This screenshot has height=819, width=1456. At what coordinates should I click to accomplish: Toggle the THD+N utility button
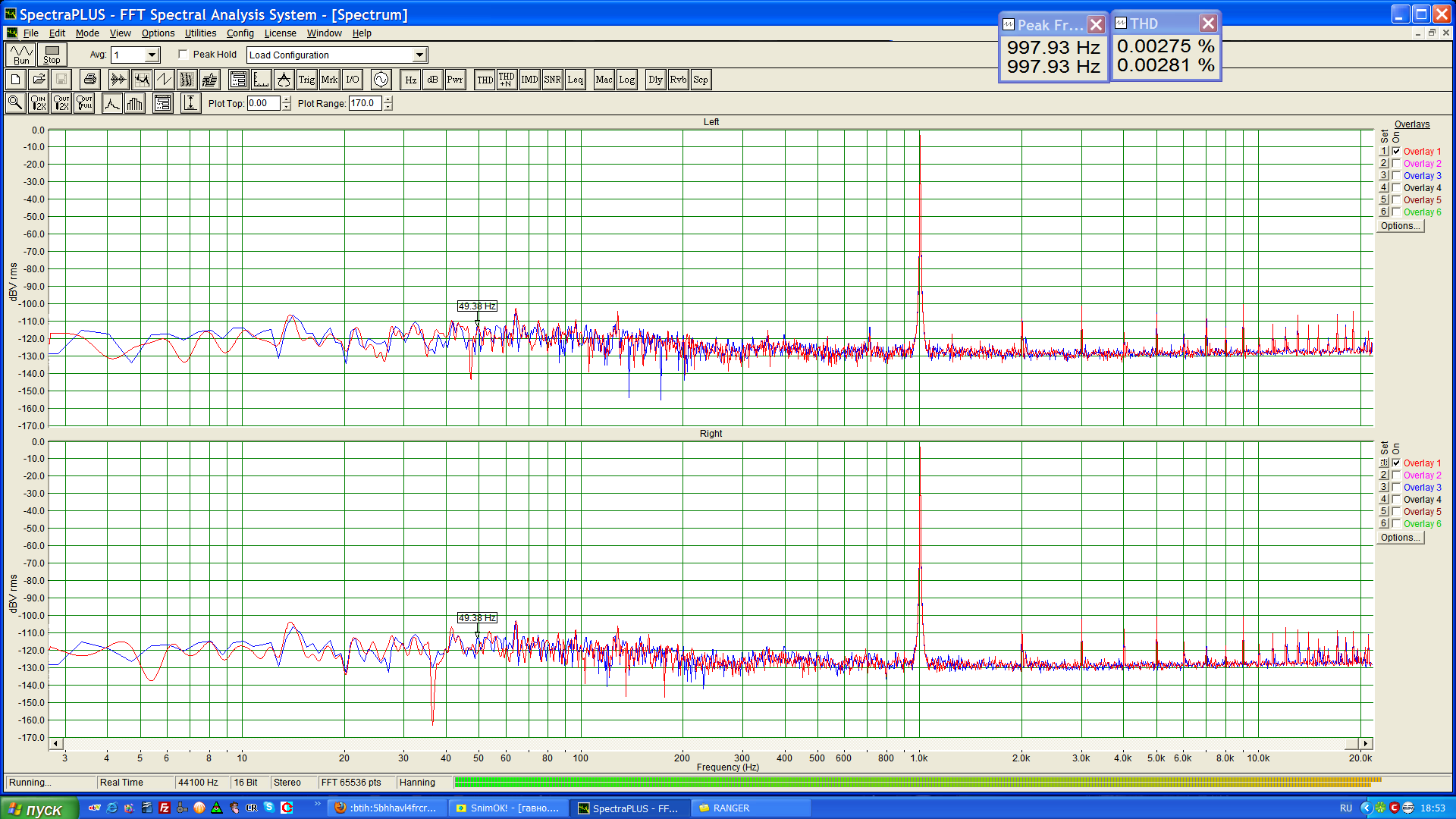(507, 80)
